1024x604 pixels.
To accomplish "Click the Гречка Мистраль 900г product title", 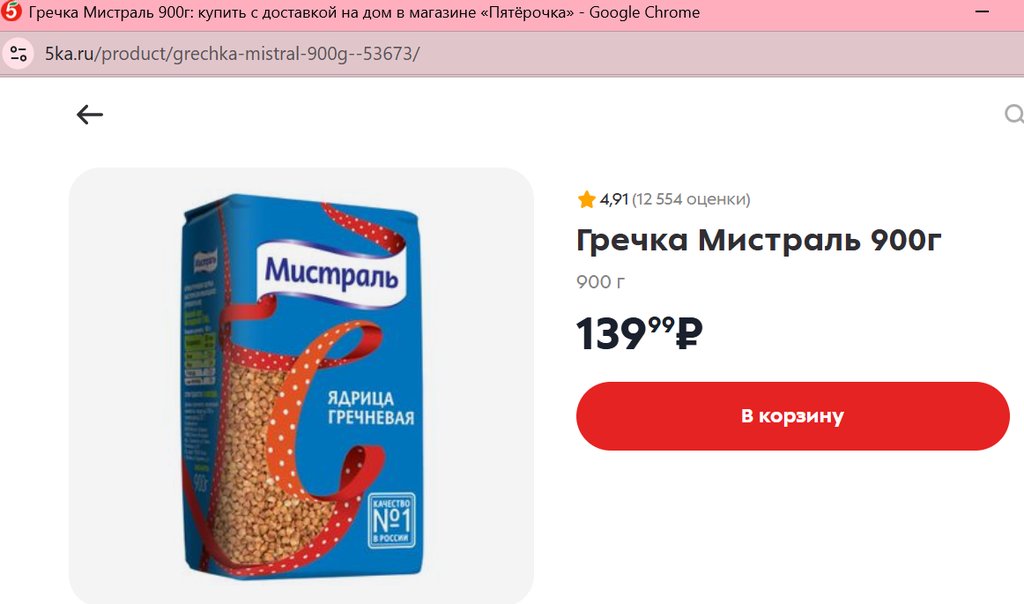I will click(758, 240).
